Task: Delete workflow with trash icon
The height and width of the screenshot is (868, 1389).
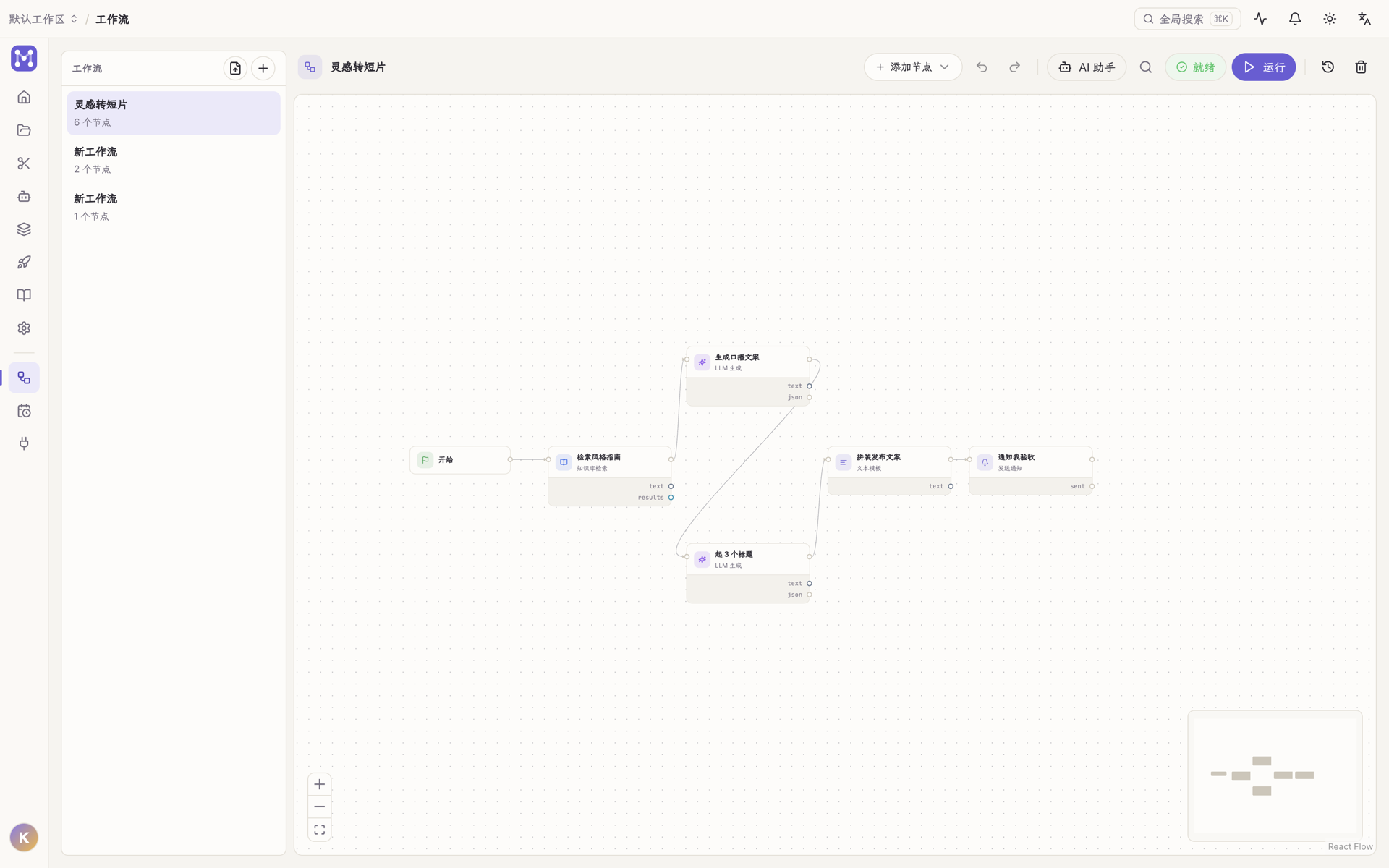Action: click(x=1361, y=67)
